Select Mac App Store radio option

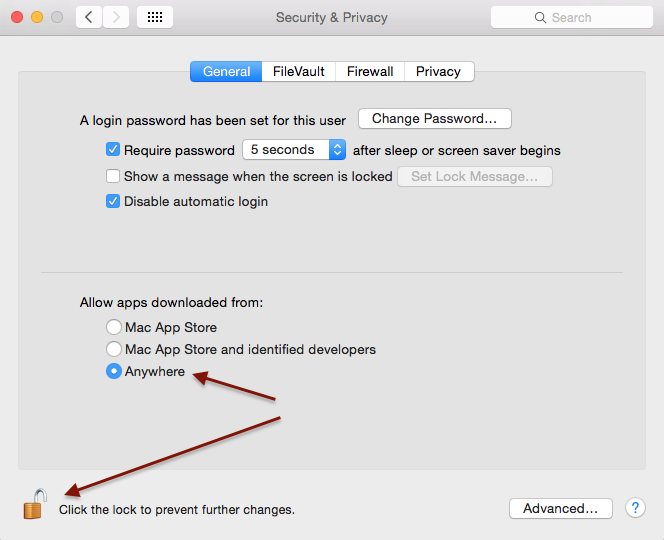(x=113, y=327)
